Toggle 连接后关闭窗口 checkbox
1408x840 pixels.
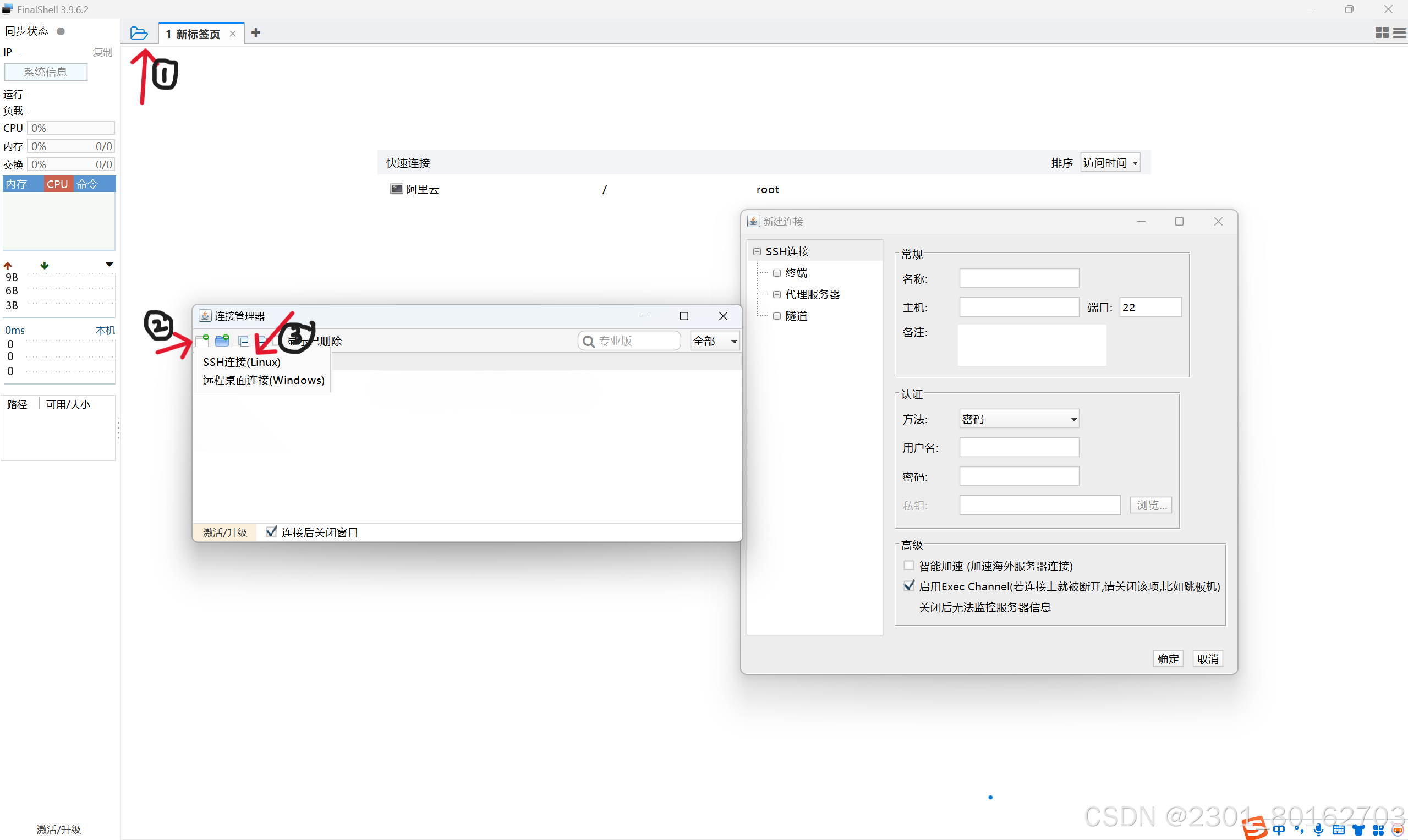[x=271, y=531]
